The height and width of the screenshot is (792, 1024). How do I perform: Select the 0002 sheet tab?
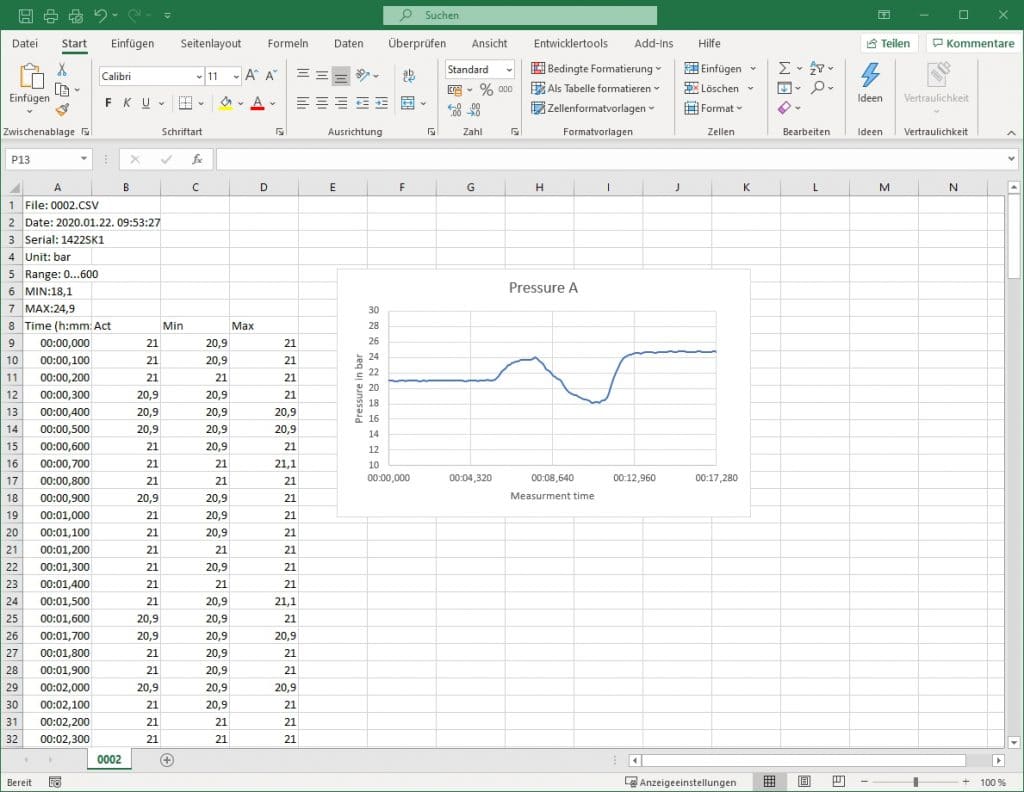click(x=109, y=760)
